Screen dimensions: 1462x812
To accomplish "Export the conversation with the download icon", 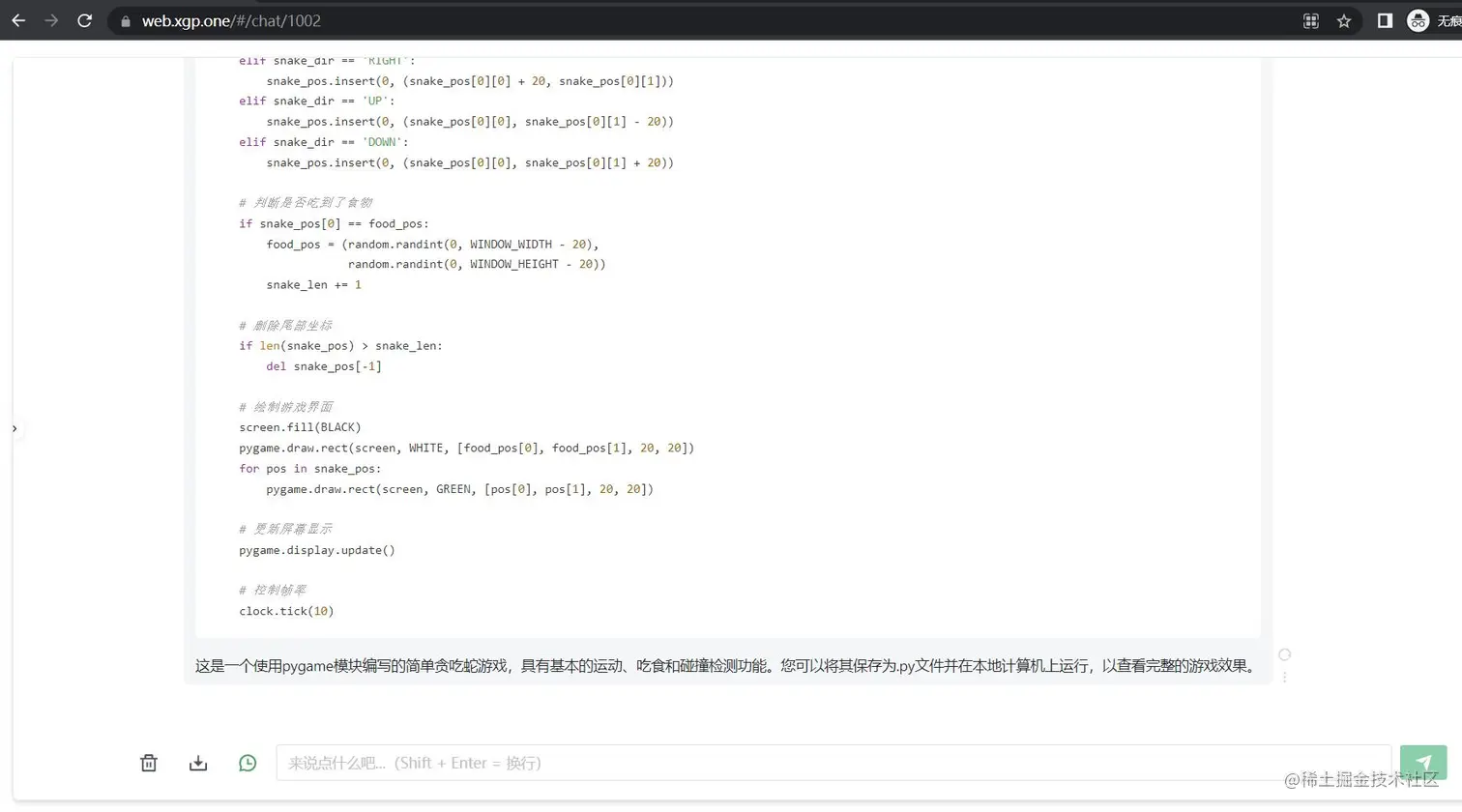I will [198, 763].
